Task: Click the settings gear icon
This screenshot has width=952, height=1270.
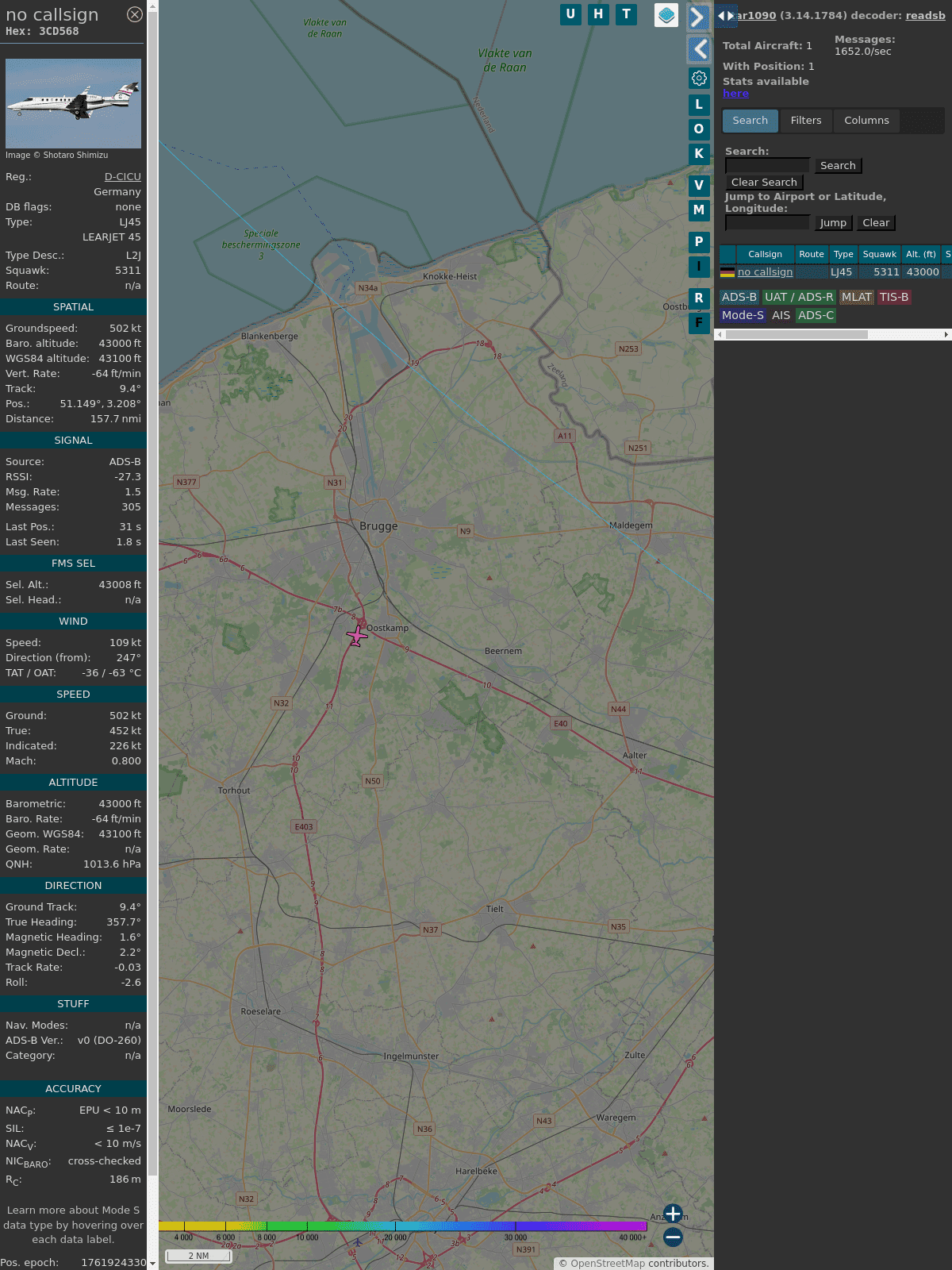Action: pyautogui.click(x=699, y=78)
